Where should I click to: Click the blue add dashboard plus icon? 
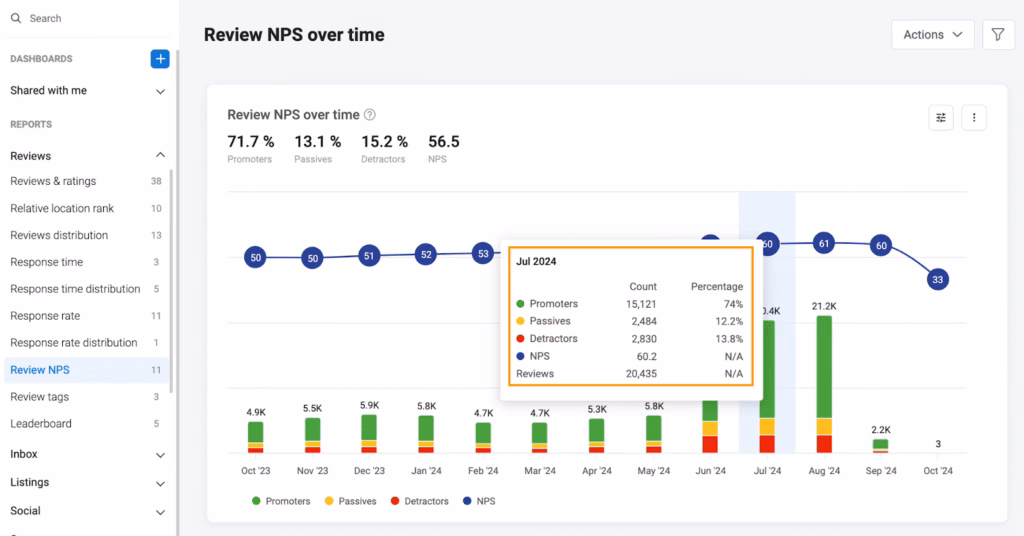click(x=160, y=59)
